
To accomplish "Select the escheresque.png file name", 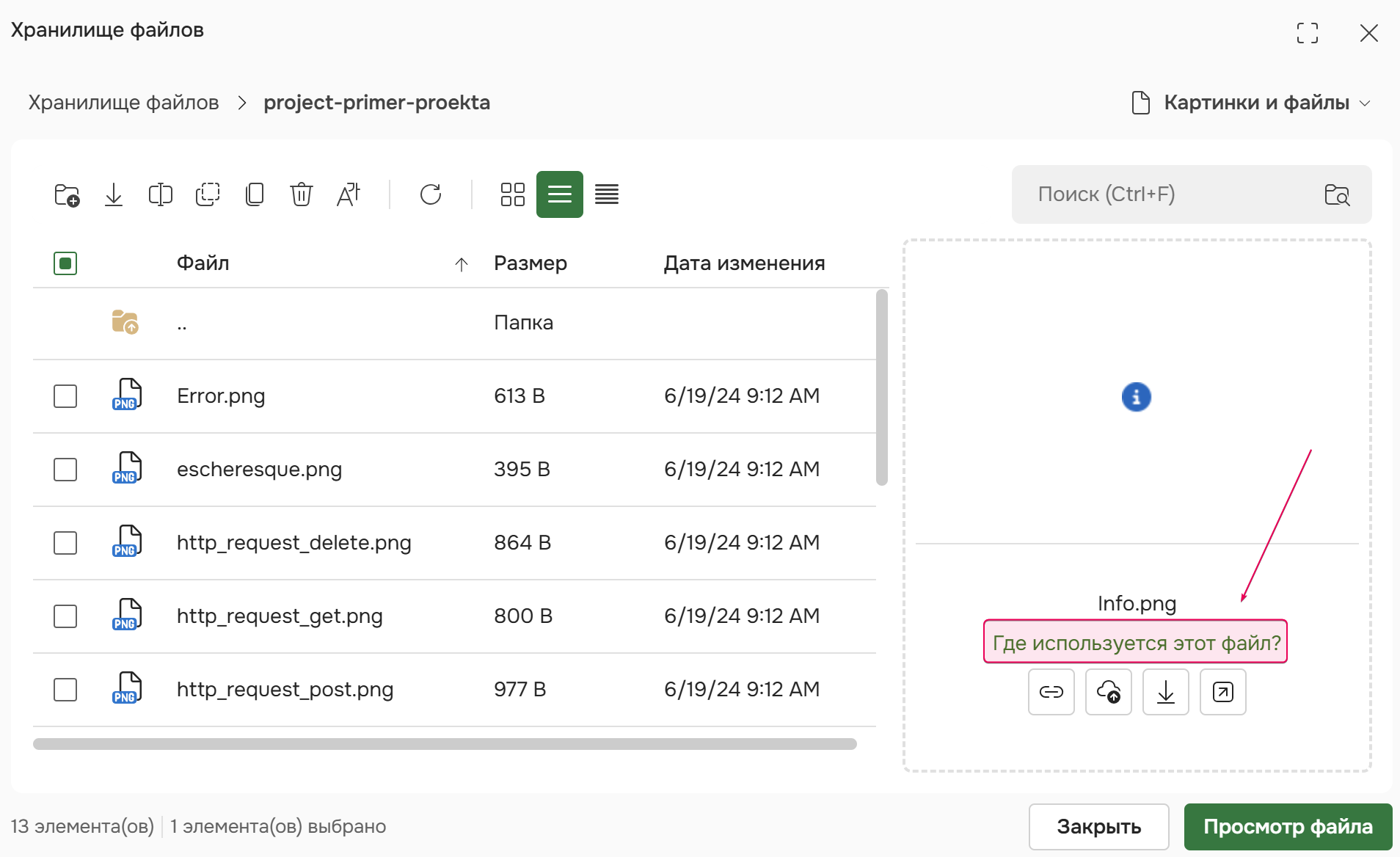I will click(260, 470).
